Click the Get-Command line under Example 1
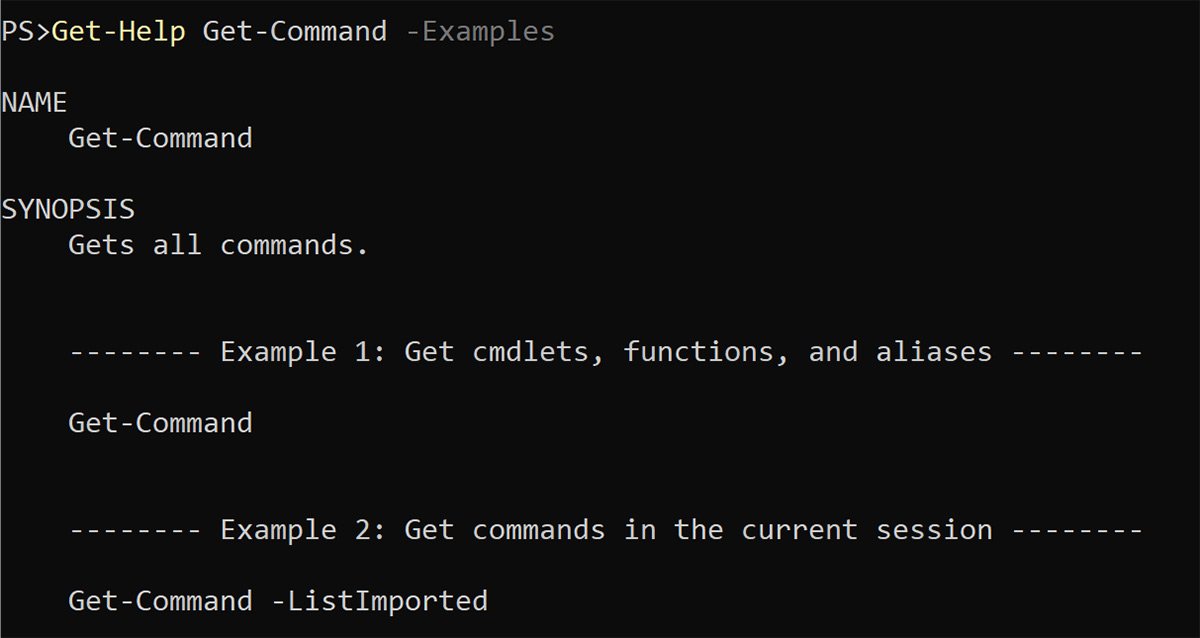The width and height of the screenshot is (1200, 638). click(160, 423)
